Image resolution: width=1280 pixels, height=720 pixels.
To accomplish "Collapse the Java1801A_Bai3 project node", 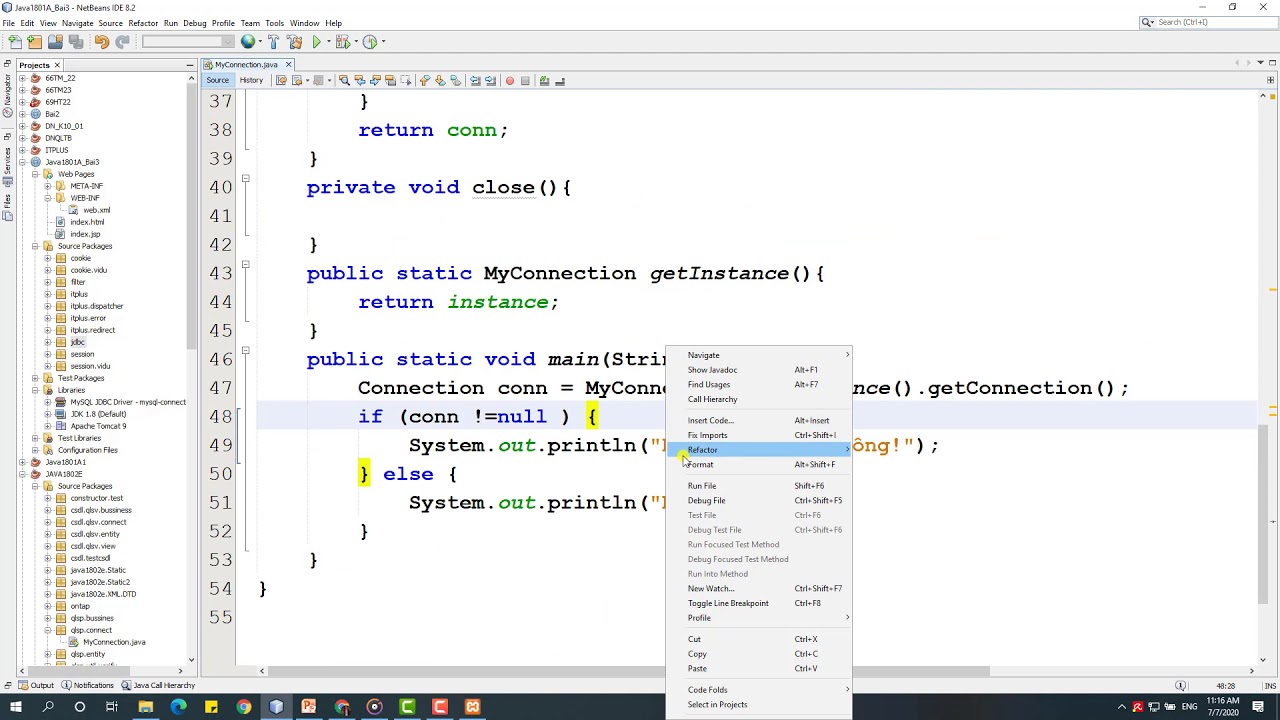I will click(23, 162).
